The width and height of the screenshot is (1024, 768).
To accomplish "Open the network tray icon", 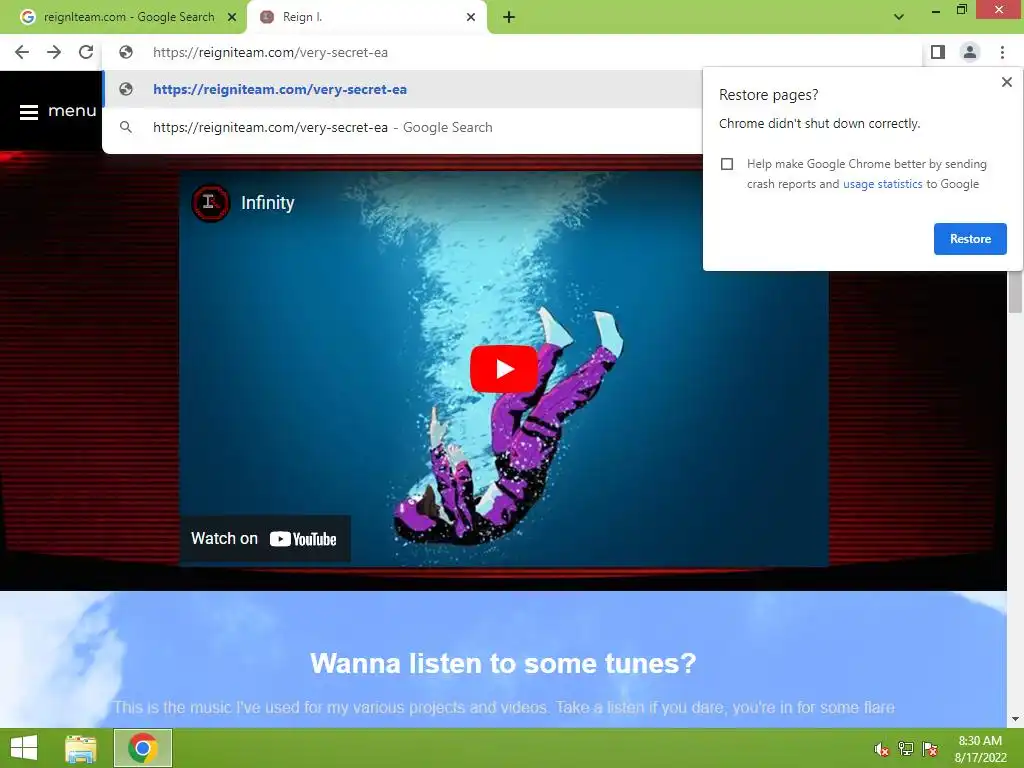I will (906, 749).
